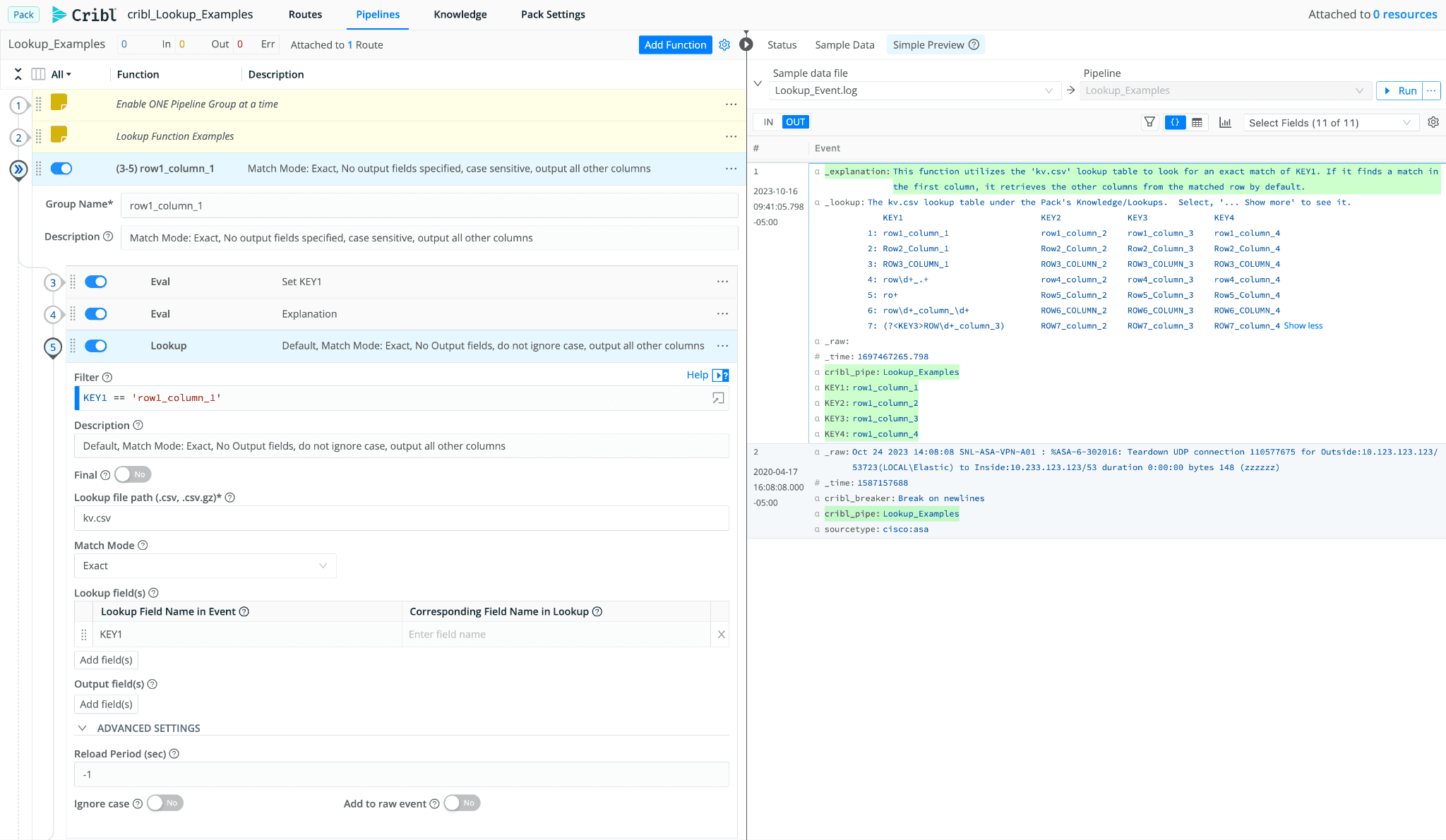Image resolution: width=1446 pixels, height=840 pixels.
Task: Open preview advanced settings gear
Action: tap(1433, 122)
